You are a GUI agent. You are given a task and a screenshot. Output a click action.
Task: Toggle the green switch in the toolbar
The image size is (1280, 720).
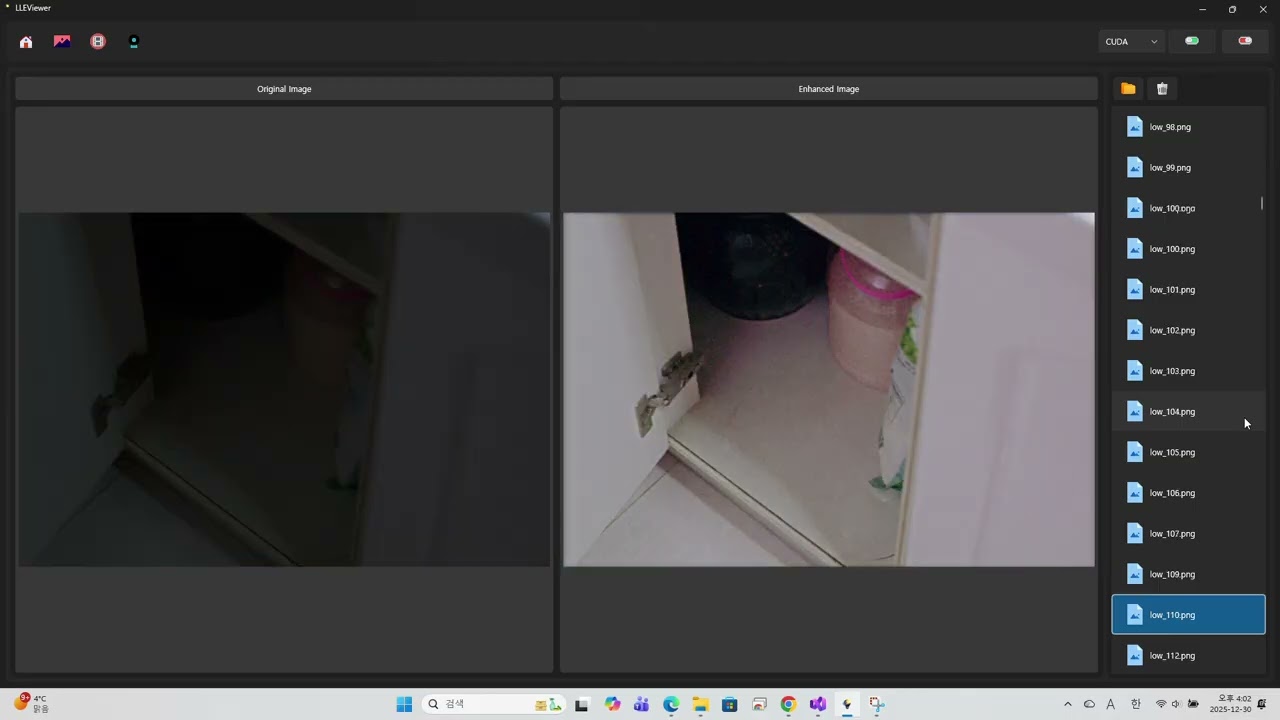tap(1192, 41)
